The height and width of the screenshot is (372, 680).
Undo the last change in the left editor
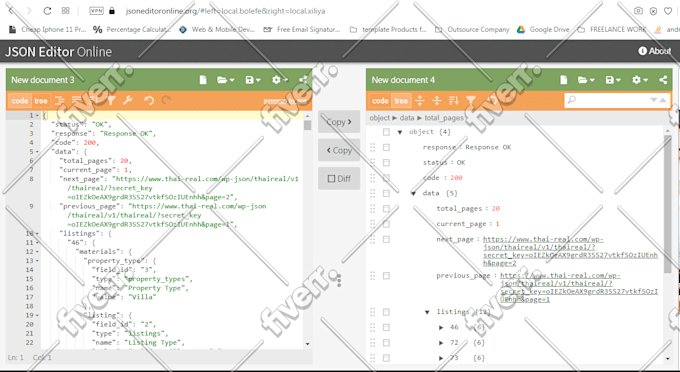[x=149, y=101]
